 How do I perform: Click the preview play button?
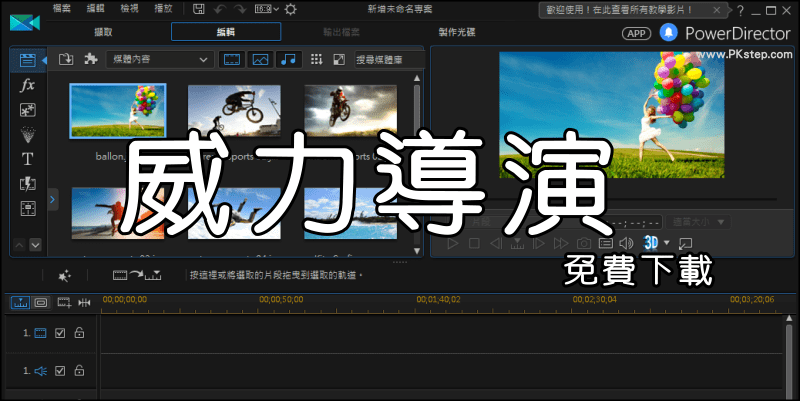point(453,243)
